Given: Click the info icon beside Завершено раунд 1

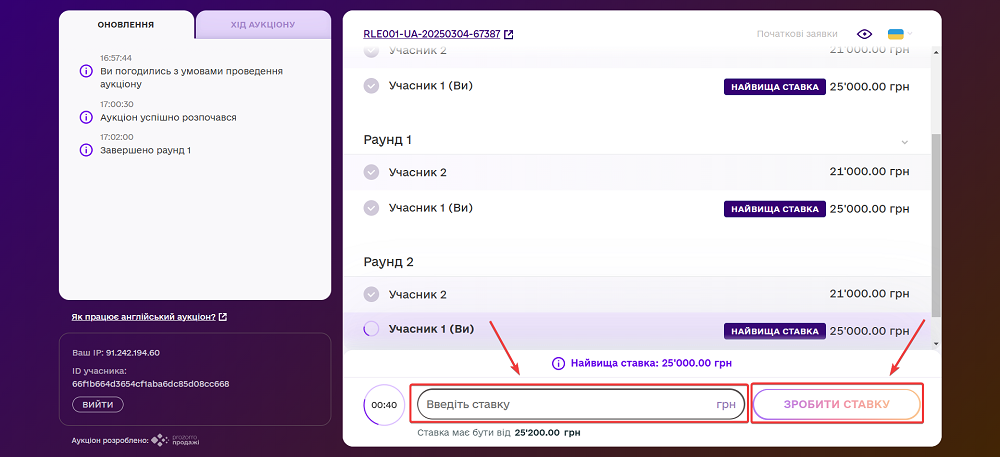Looking at the screenshot, I should click(x=86, y=150).
